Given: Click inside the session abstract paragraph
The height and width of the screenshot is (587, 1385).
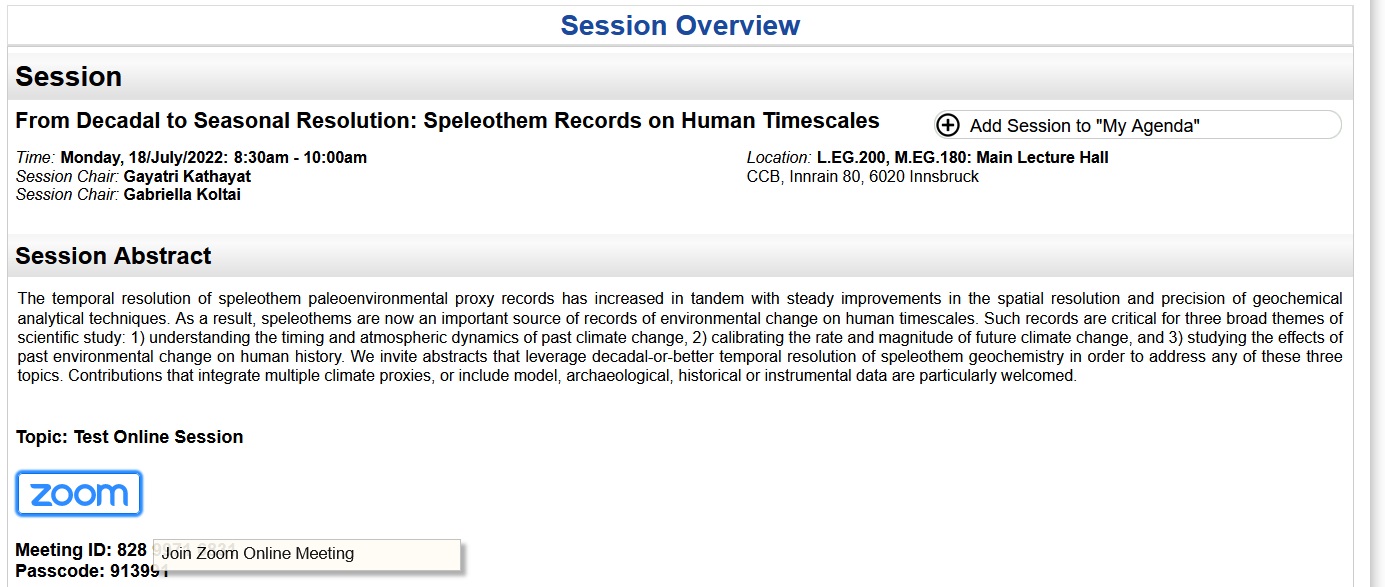Looking at the screenshot, I should pos(680,337).
